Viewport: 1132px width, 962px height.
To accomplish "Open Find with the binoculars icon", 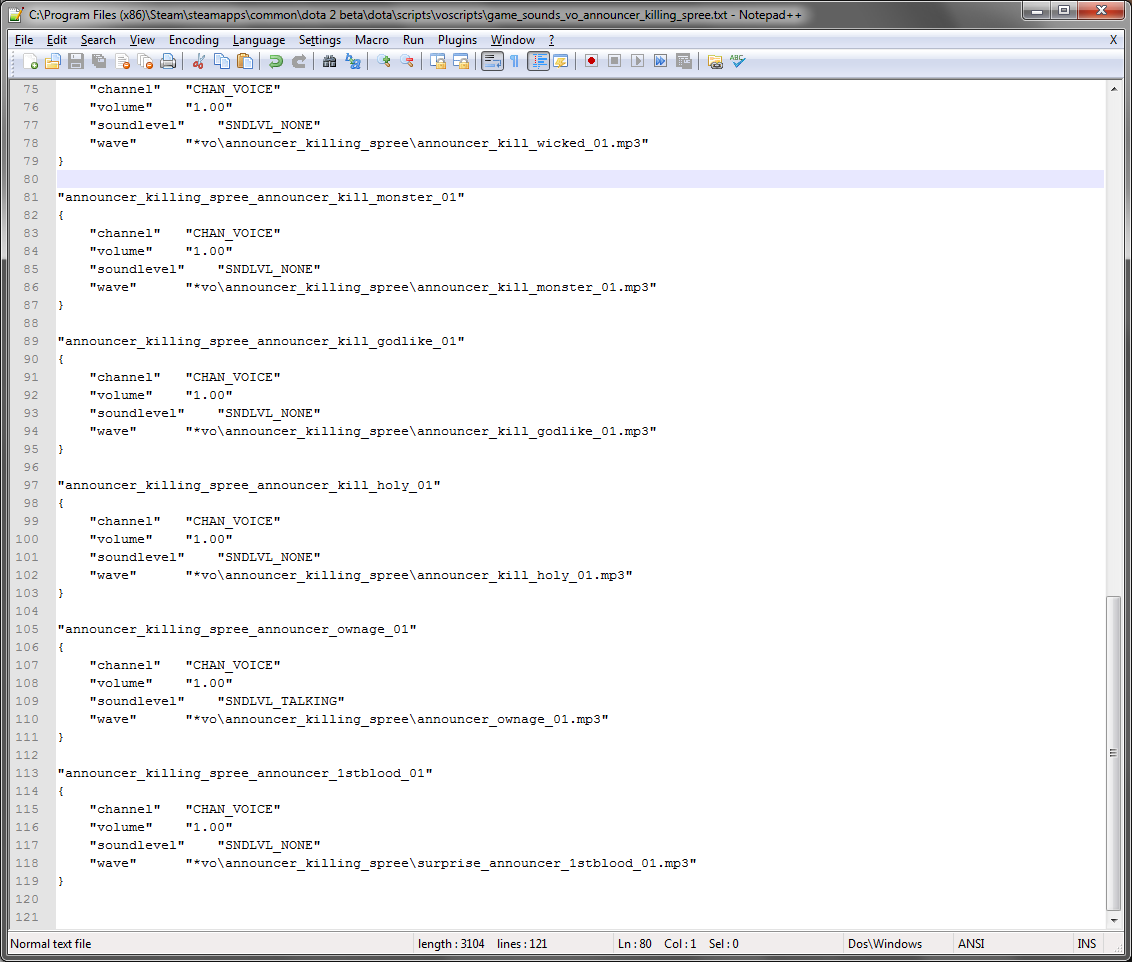I will 329,62.
